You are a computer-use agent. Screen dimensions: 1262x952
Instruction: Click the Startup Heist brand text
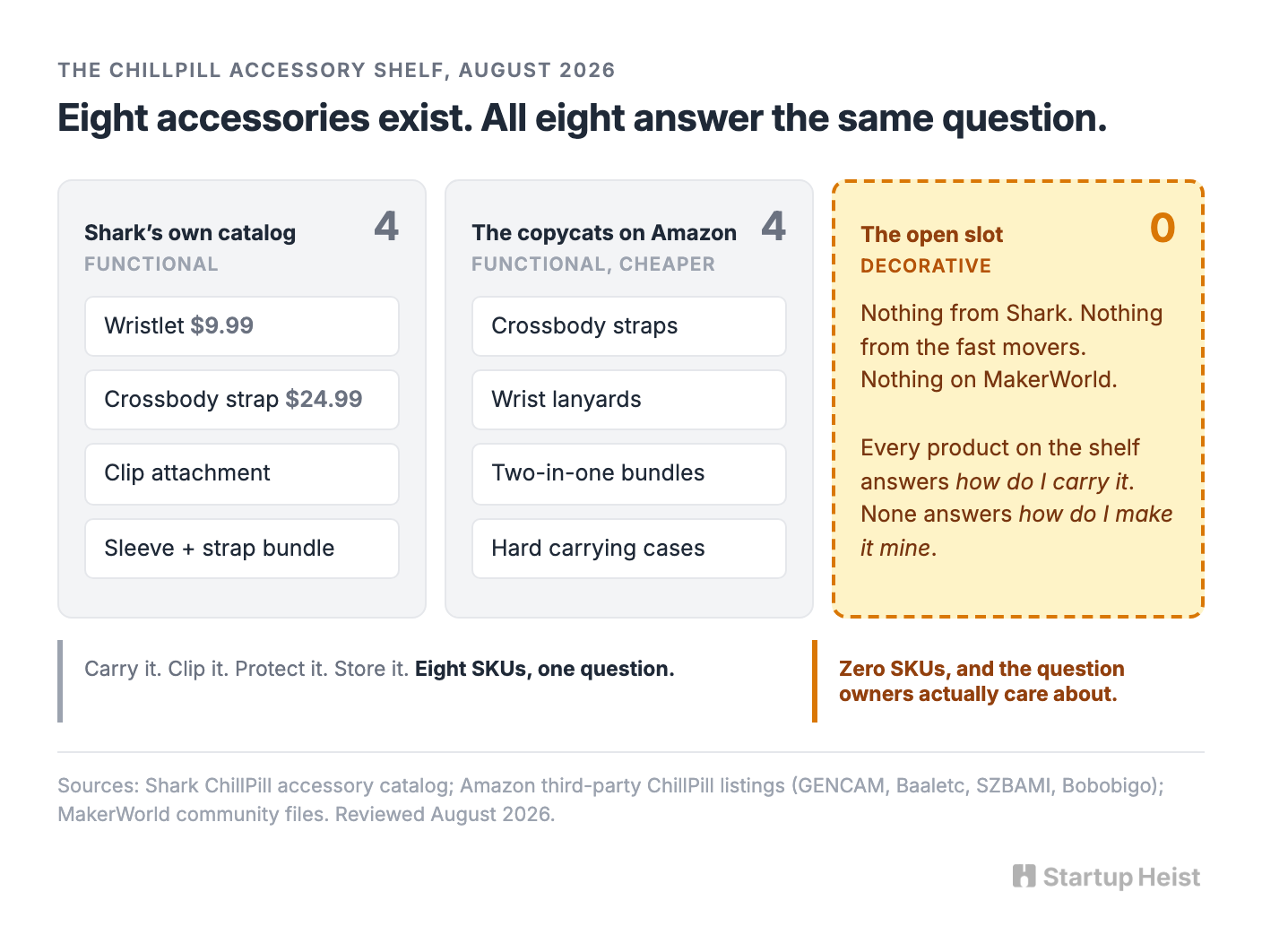coord(1121,877)
